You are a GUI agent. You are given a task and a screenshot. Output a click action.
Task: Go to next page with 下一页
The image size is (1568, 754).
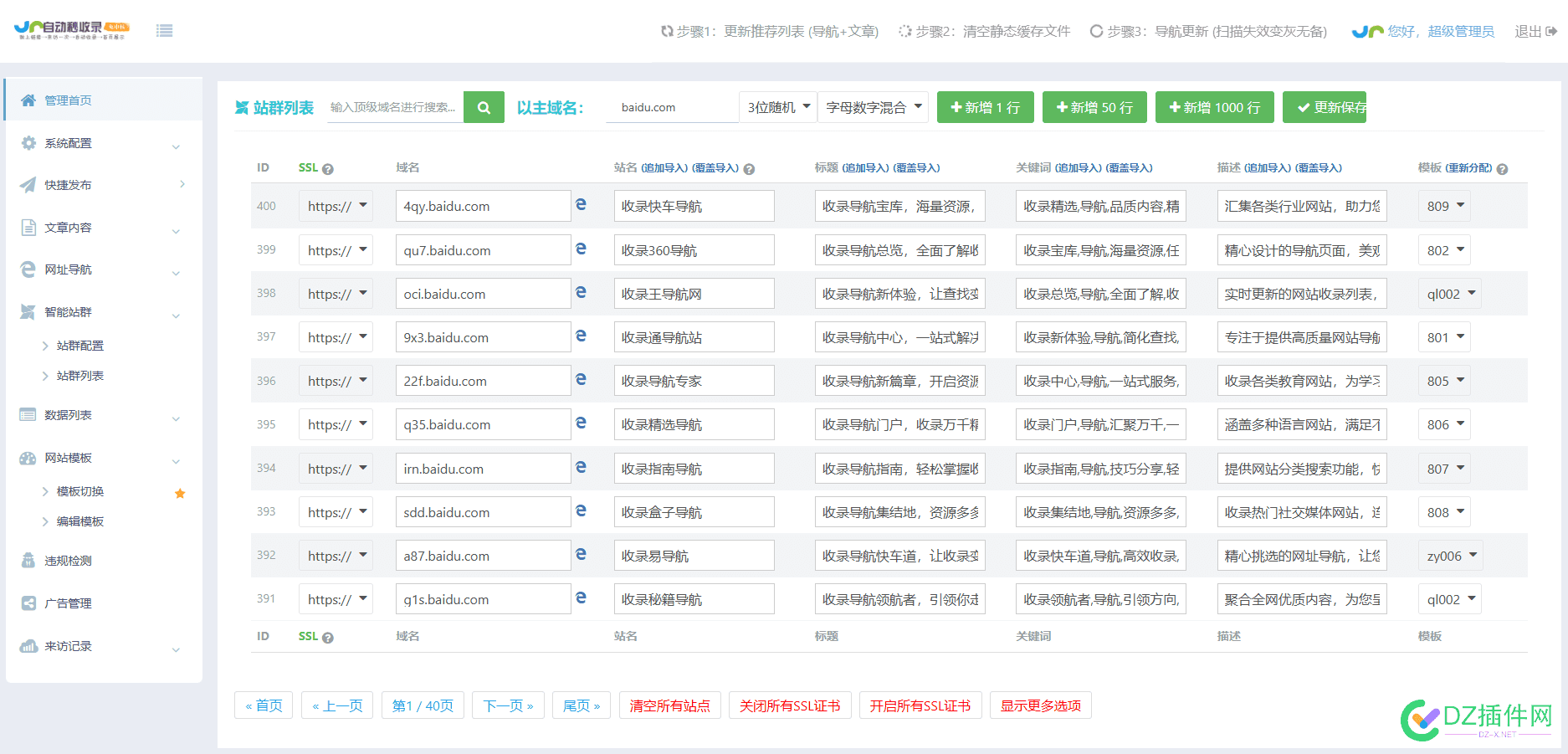pos(509,705)
